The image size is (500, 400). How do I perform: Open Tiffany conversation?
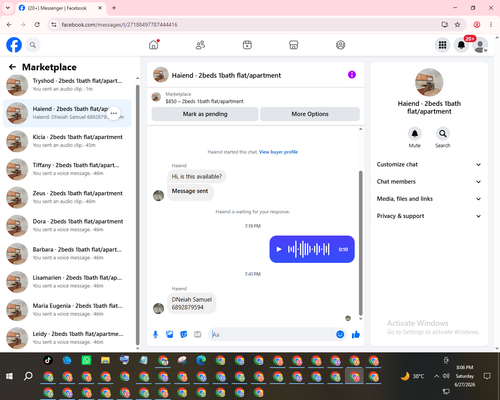pos(67,169)
